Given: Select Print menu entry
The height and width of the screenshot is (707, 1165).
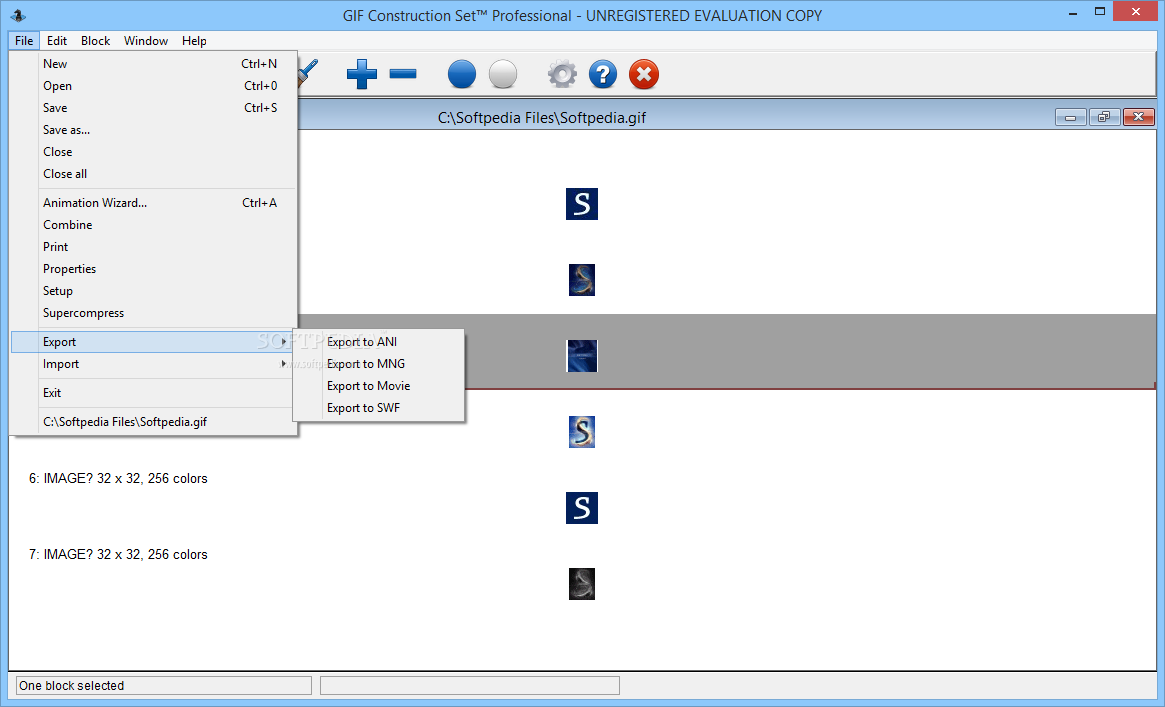Looking at the screenshot, I should pos(154,247).
